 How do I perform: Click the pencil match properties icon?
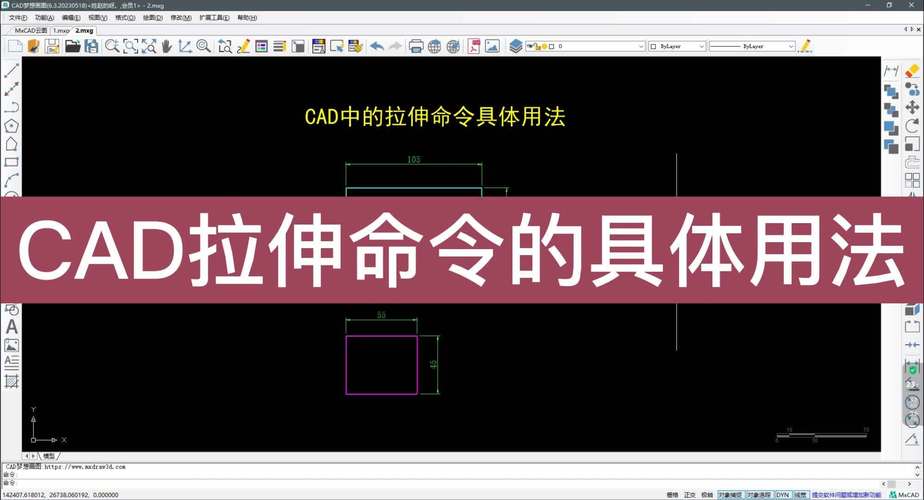[x=805, y=46]
